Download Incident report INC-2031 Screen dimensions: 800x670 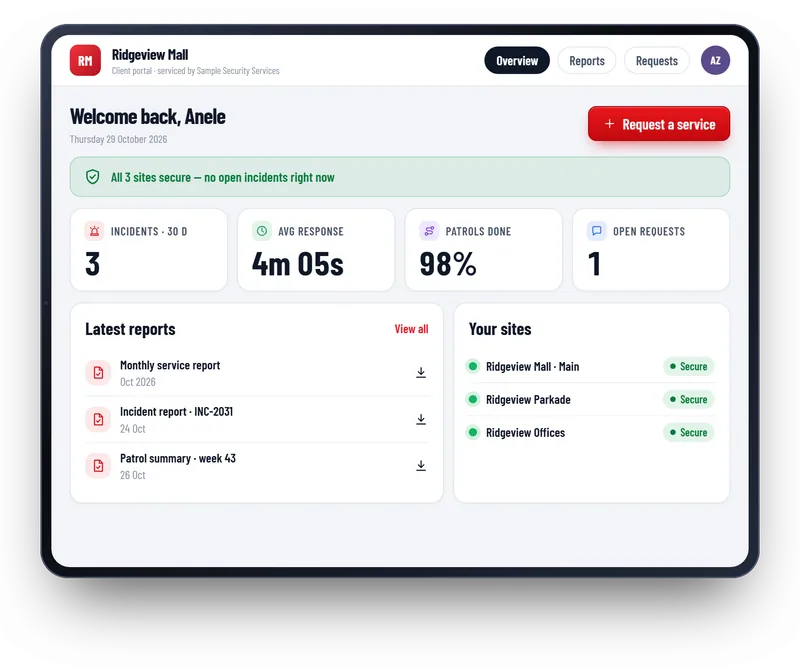point(421,419)
